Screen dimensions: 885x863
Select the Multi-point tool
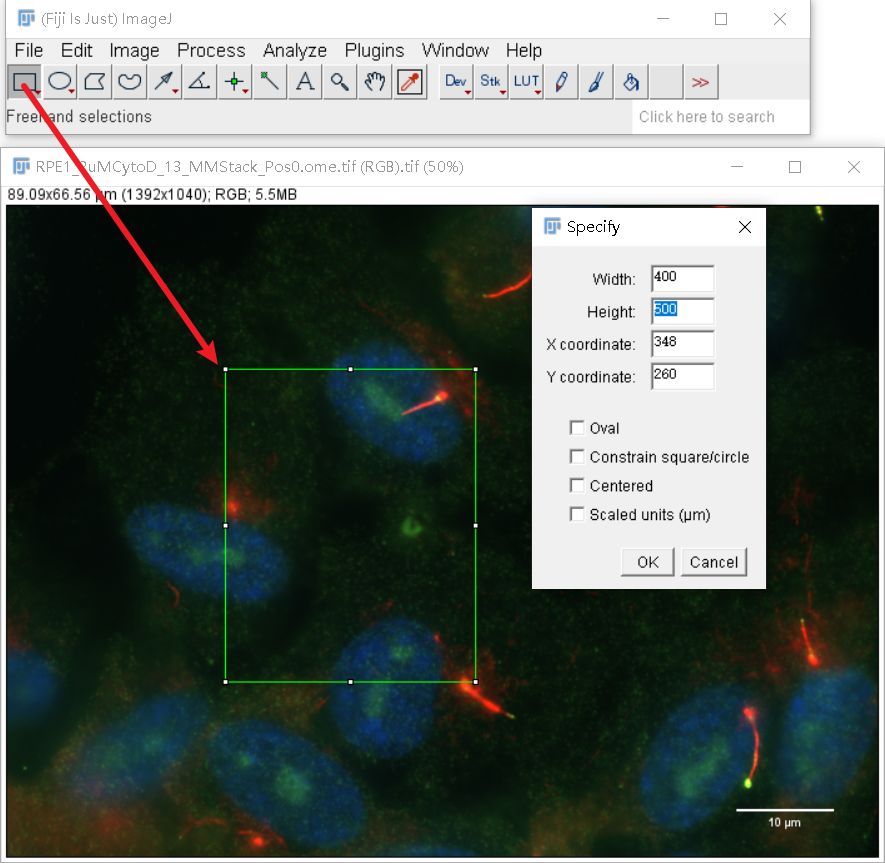[234, 82]
